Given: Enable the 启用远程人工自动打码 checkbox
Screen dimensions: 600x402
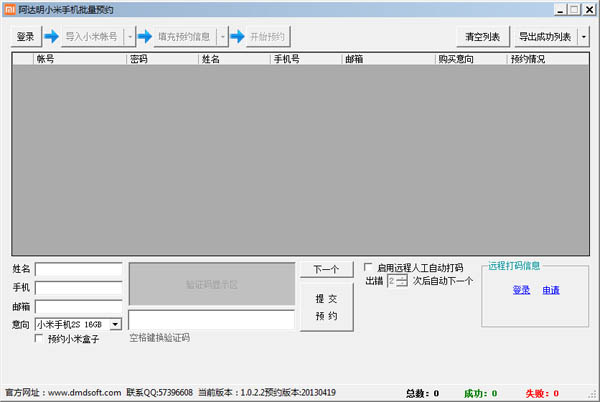Looking at the screenshot, I should 368,267.
